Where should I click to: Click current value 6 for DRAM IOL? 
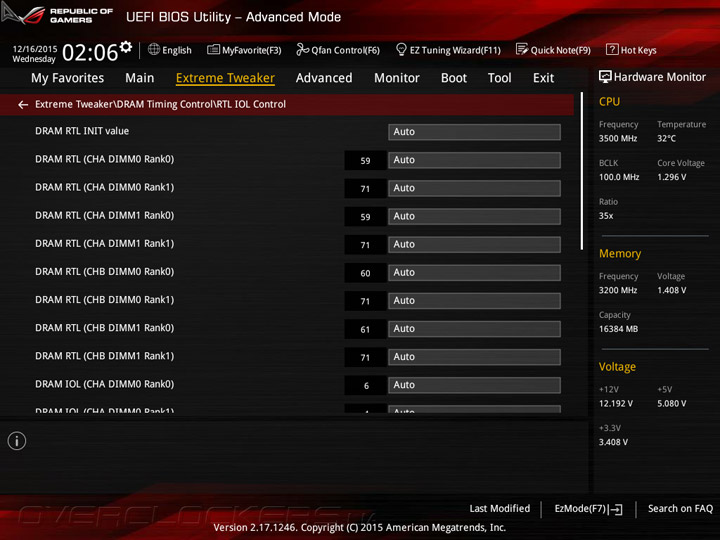click(365, 386)
